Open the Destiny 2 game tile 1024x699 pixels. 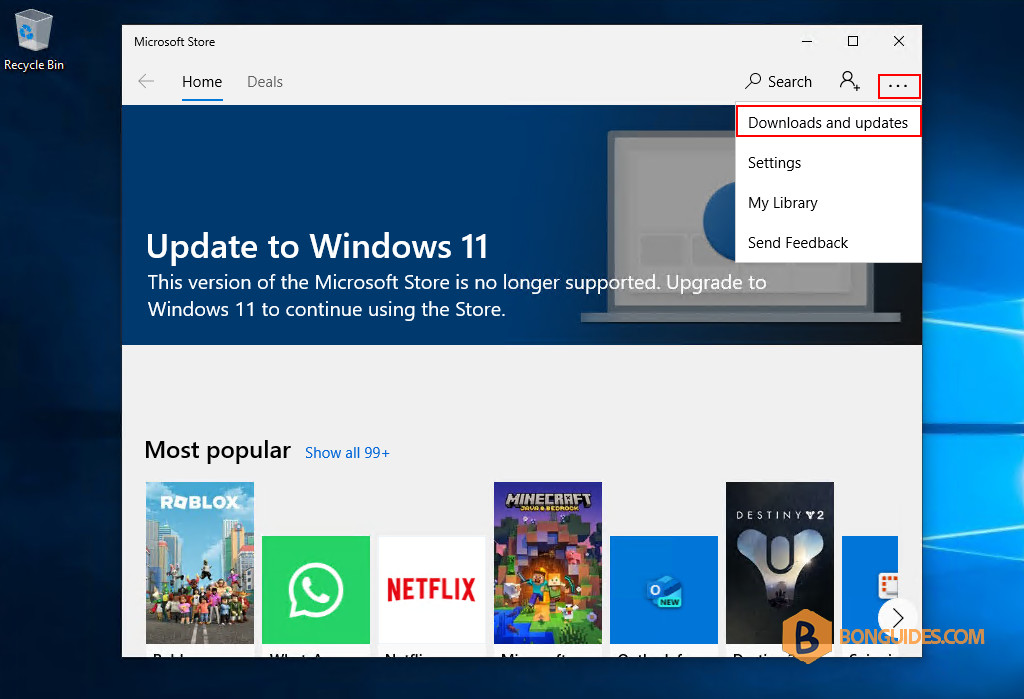(x=780, y=563)
